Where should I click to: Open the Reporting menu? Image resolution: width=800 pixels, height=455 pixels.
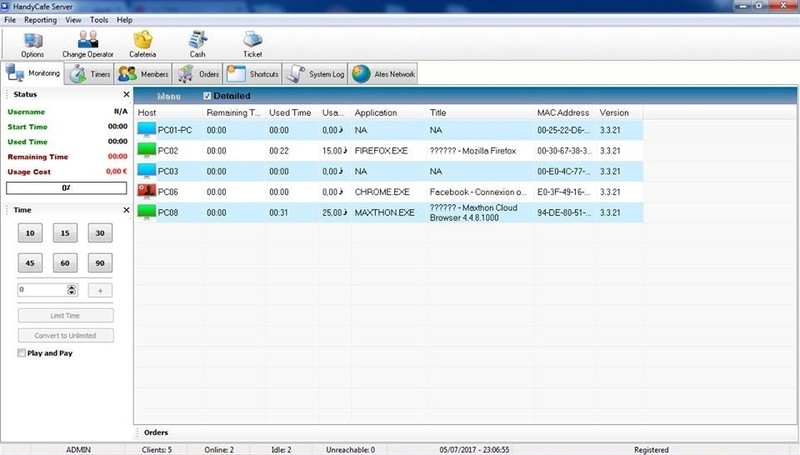click(40, 20)
